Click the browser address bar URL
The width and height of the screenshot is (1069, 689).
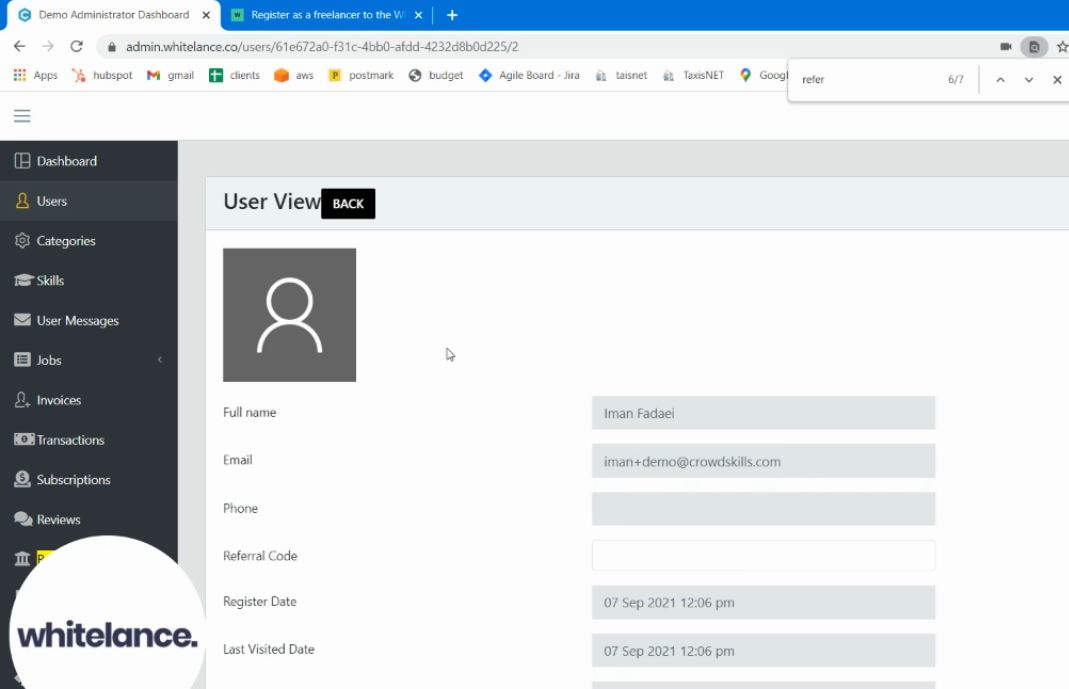click(322, 46)
